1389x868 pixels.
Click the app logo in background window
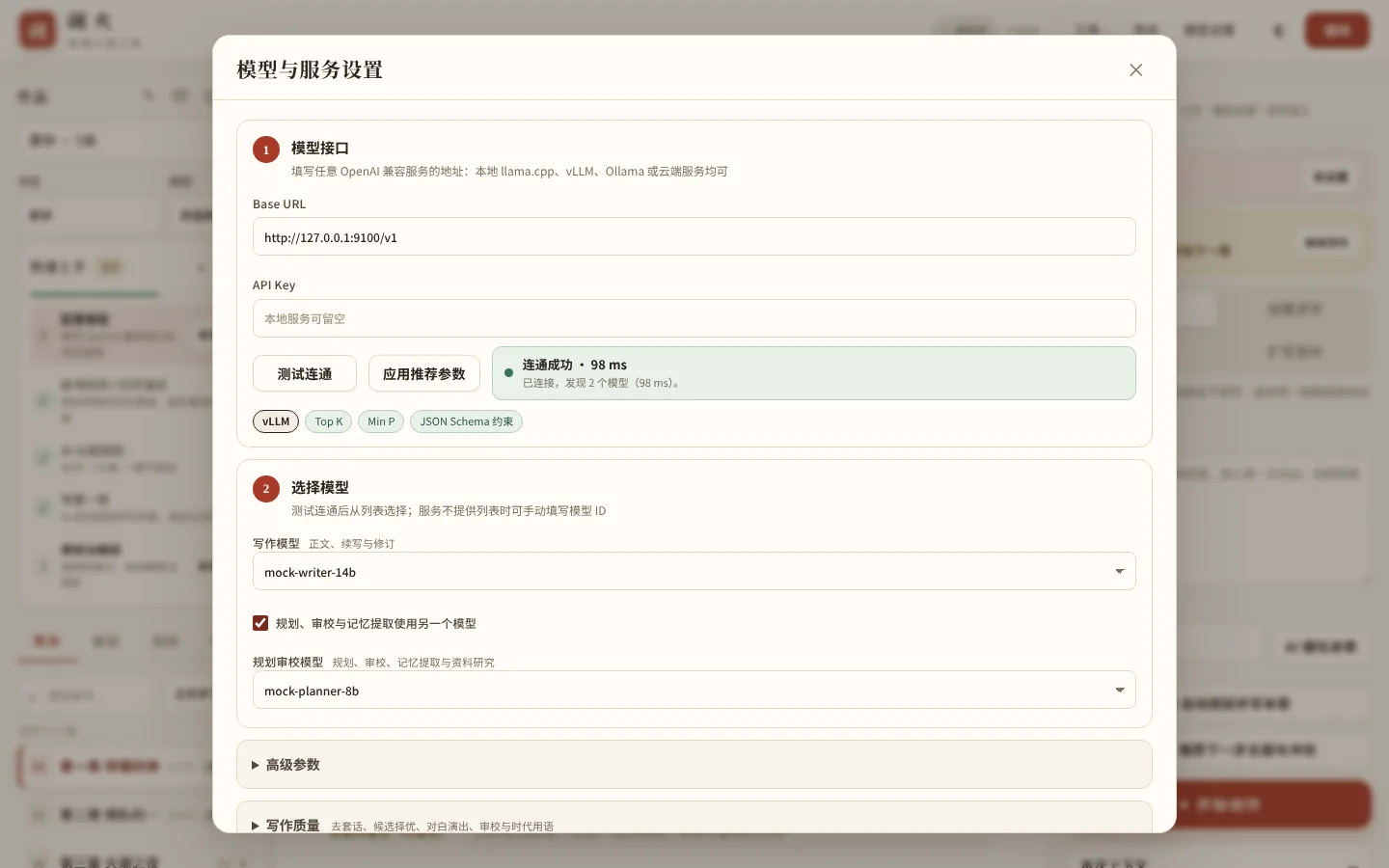tap(38, 30)
